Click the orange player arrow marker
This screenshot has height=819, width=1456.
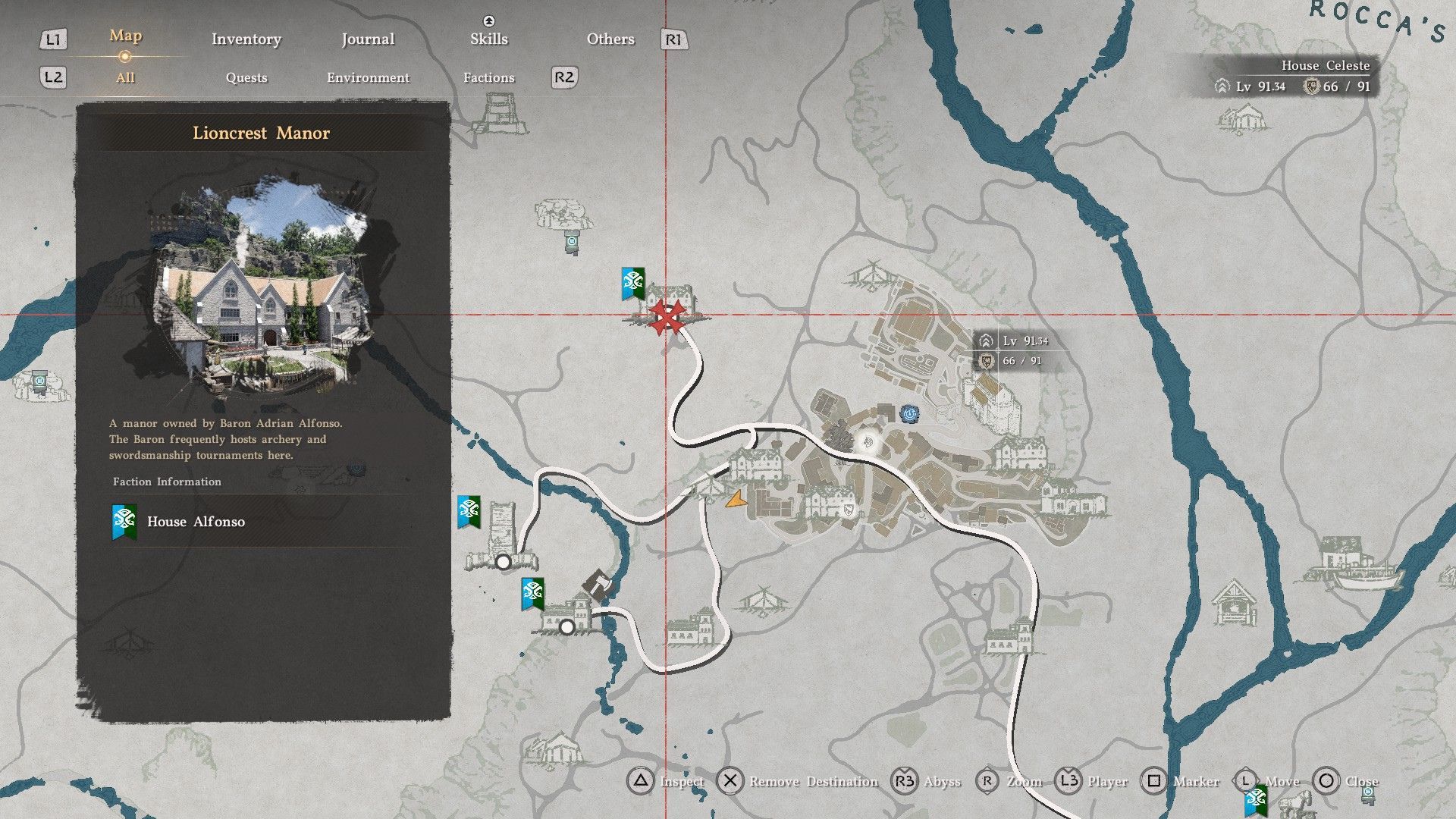click(735, 499)
